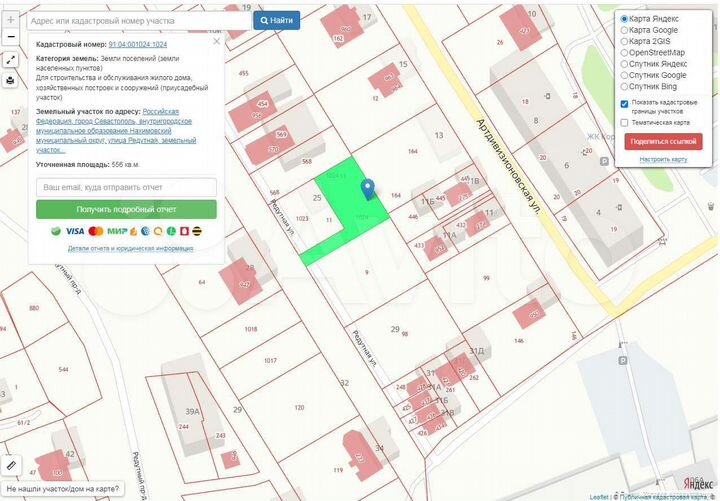Image resolution: width=720 pixels, height=501 pixels.
Task: Click Поделиться ссылкой red button
Action: coord(663,142)
